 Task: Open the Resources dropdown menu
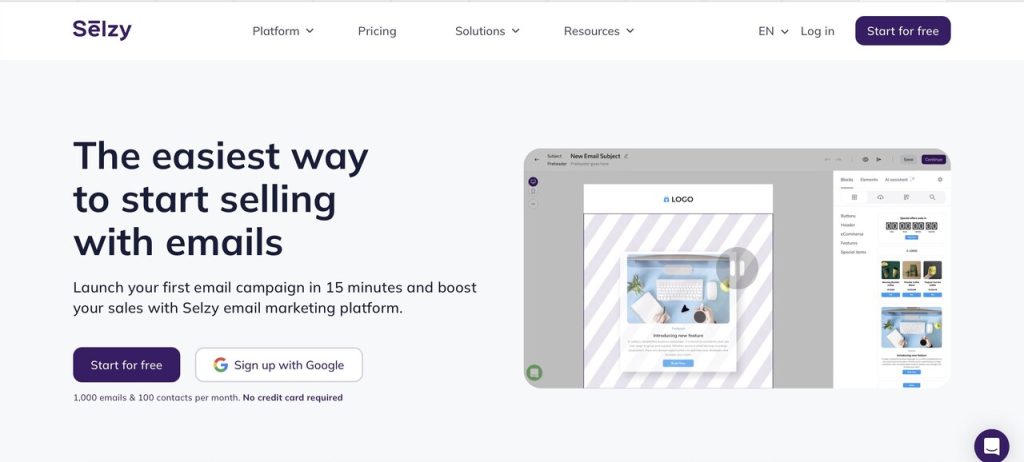point(598,31)
